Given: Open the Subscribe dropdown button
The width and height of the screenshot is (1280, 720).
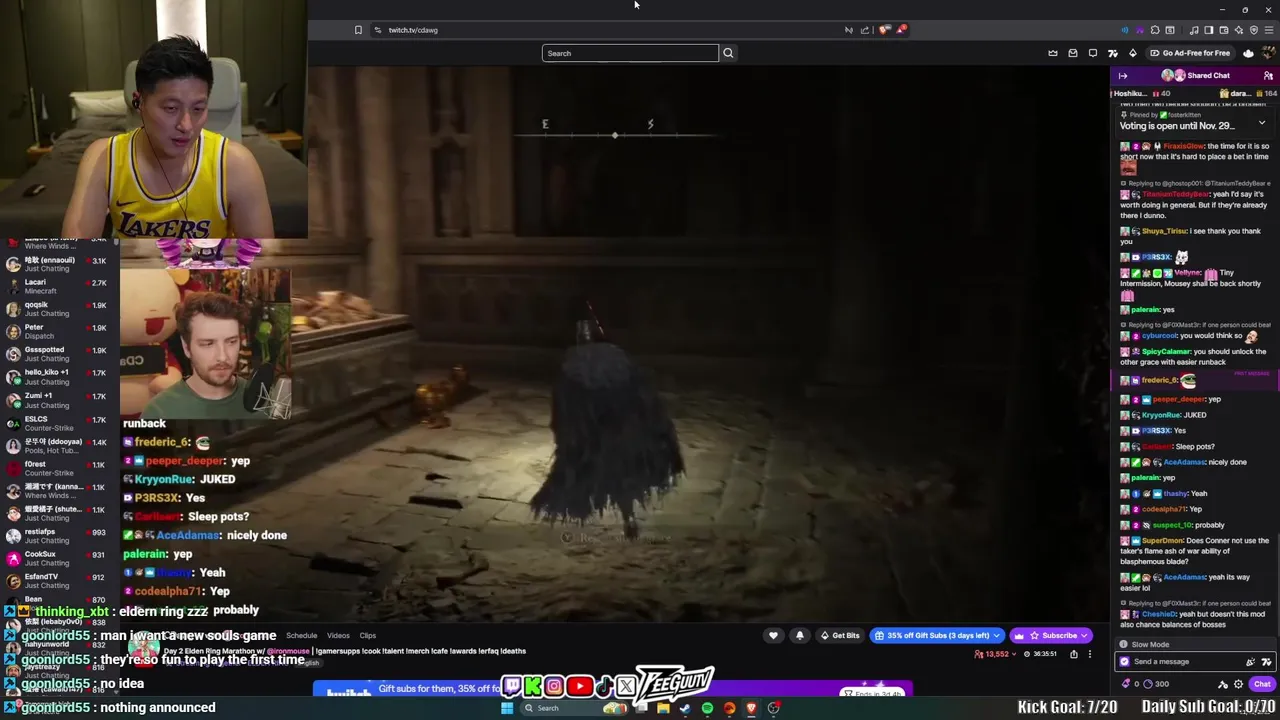Looking at the screenshot, I should tap(1051, 635).
